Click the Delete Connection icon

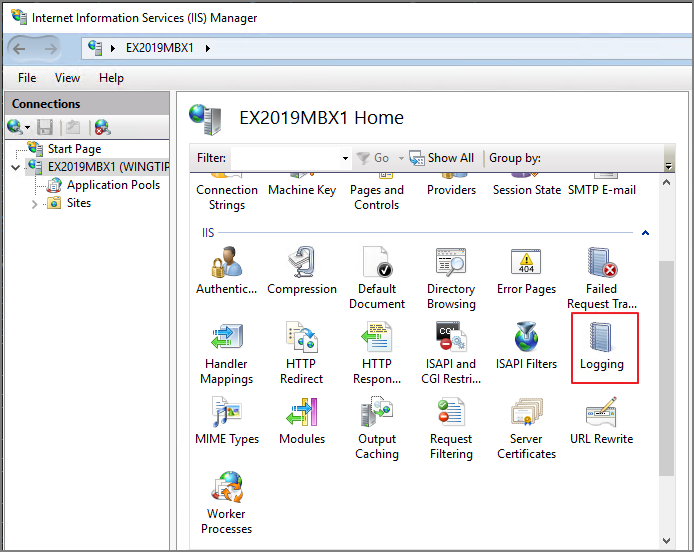point(102,127)
